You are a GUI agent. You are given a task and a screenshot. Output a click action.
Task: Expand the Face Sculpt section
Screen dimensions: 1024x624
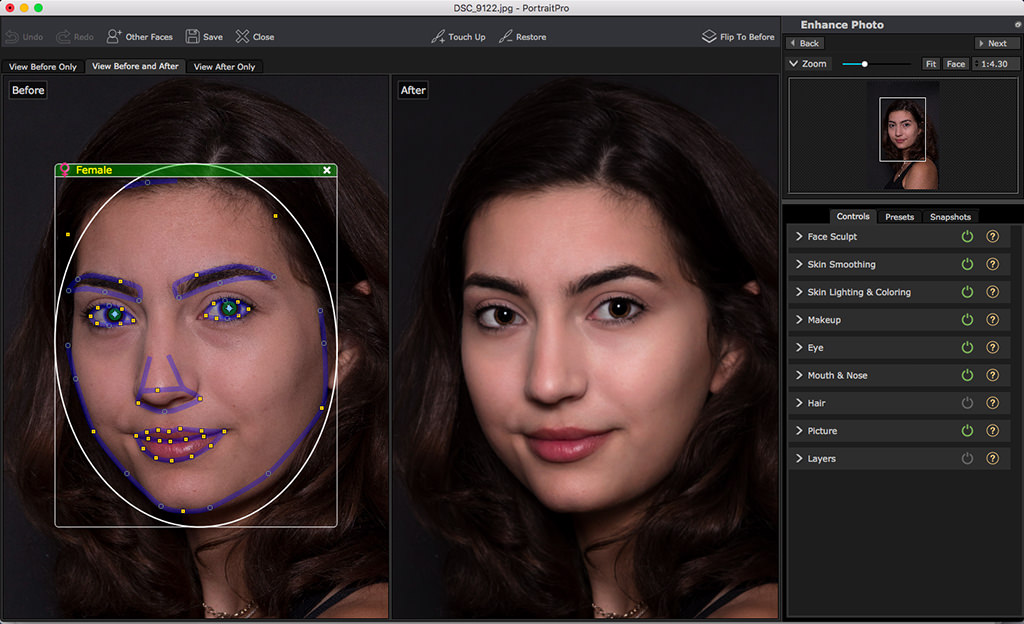coord(799,236)
